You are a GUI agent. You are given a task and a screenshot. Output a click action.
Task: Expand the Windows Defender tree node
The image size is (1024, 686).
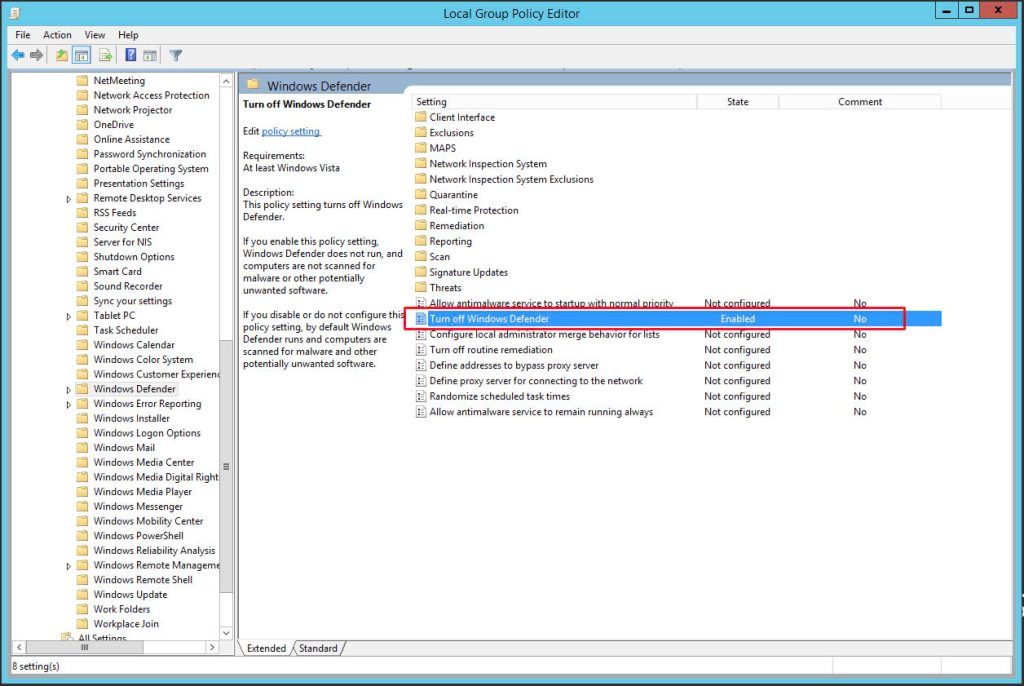click(x=69, y=389)
